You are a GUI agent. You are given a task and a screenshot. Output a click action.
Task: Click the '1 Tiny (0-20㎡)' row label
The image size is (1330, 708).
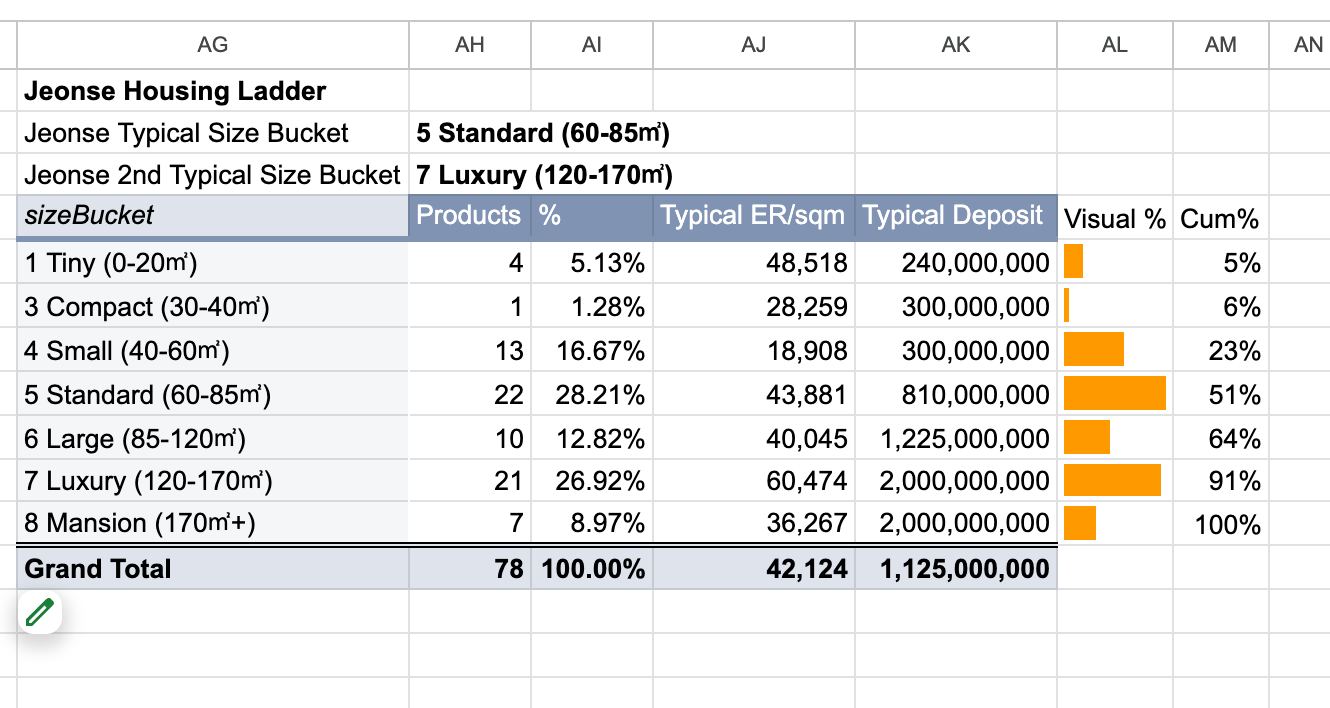[213, 263]
